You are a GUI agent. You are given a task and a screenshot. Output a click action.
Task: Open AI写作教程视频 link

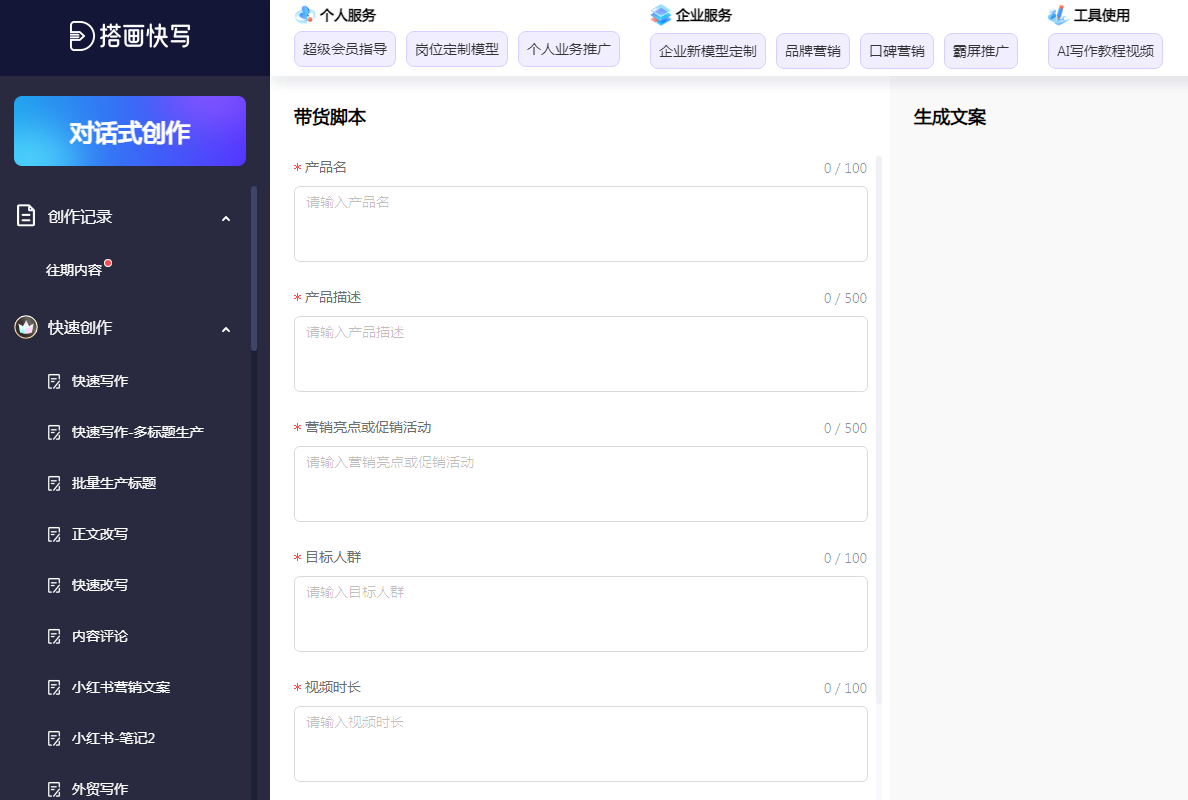click(1105, 50)
